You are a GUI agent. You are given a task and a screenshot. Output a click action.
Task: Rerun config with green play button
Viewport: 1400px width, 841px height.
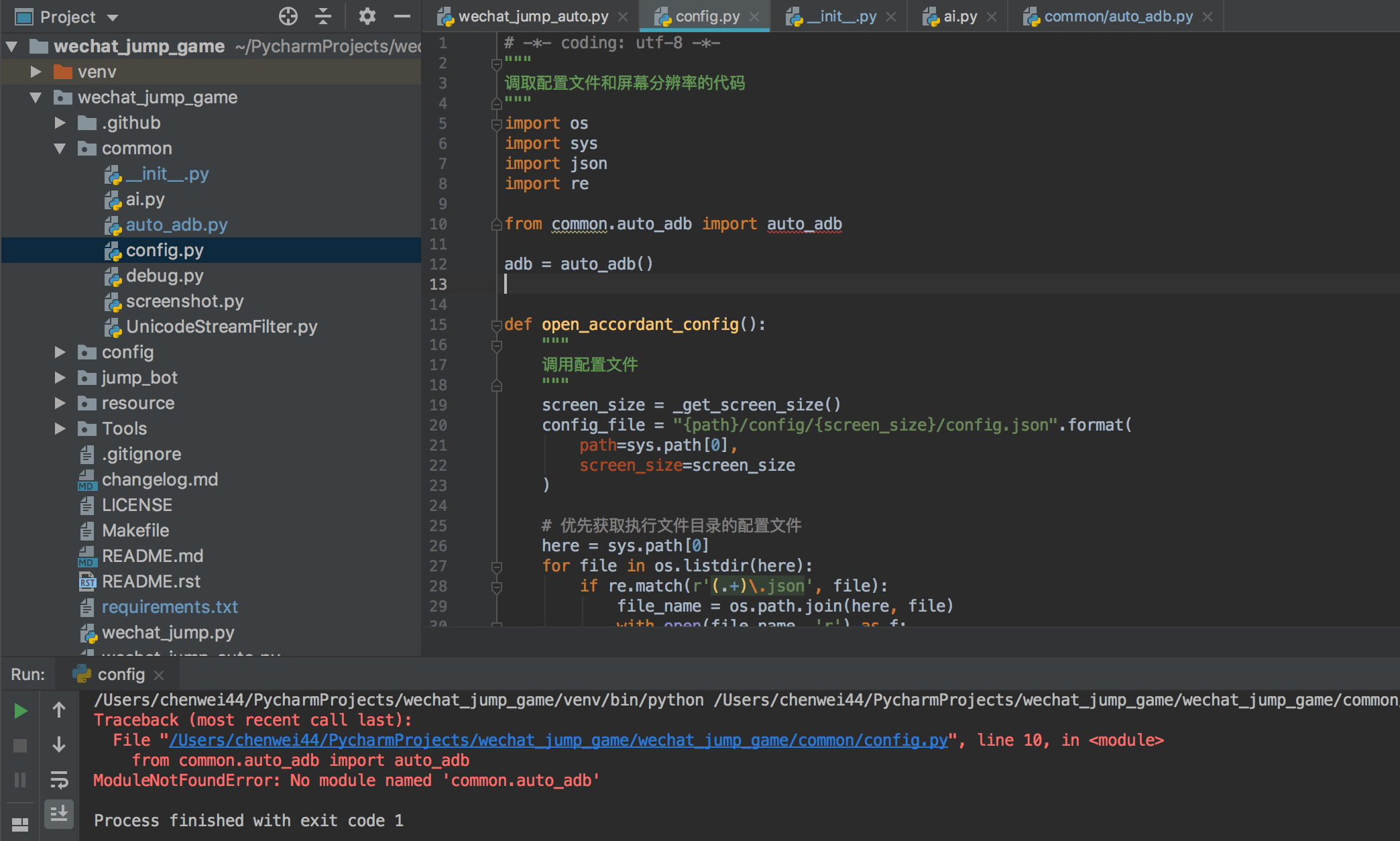(20, 710)
